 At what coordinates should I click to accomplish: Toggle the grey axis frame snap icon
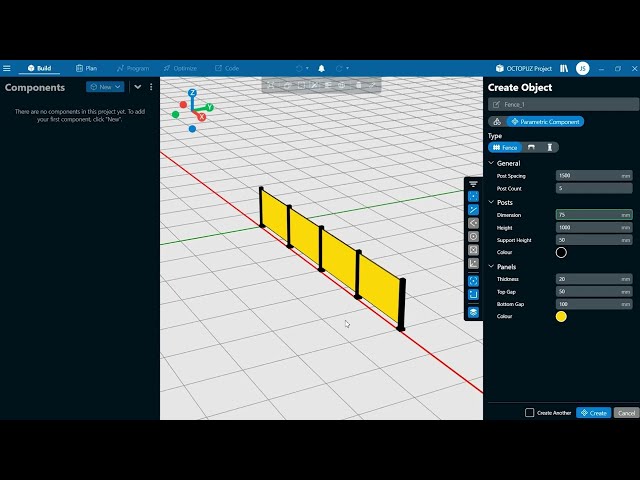473,263
